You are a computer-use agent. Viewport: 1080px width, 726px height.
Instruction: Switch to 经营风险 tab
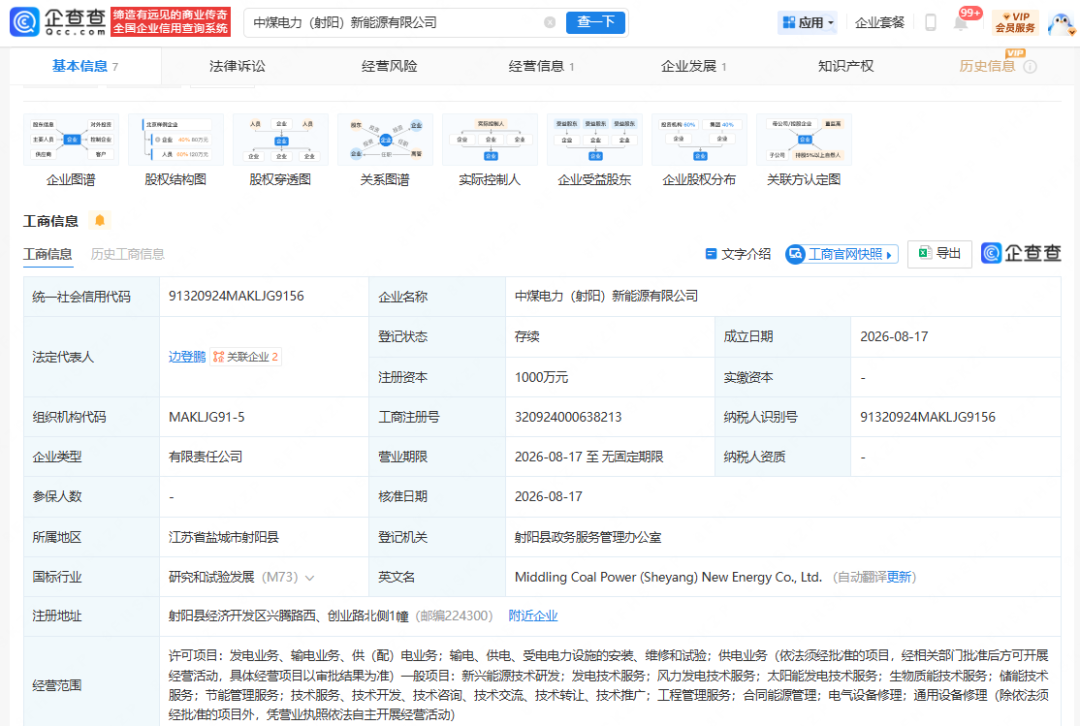pyautogui.click(x=389, y=66)
